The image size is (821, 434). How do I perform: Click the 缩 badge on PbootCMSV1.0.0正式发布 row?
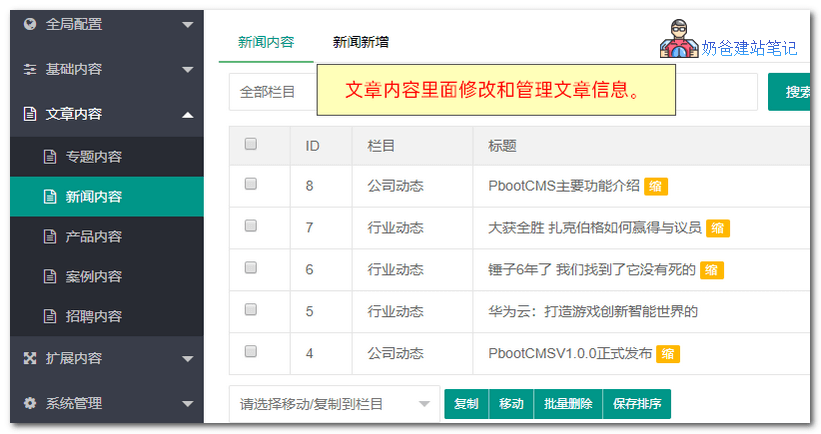[668, 354]
